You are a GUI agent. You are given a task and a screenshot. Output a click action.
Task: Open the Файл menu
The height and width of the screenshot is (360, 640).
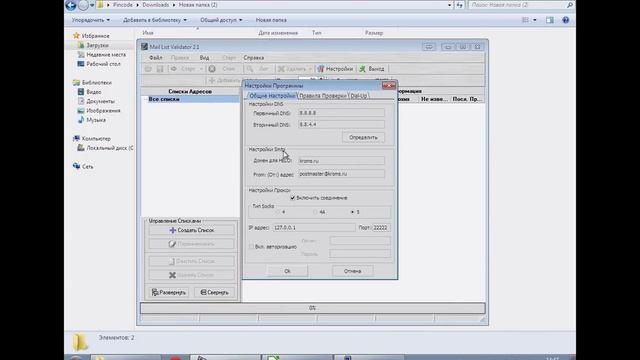pyautogui.click(x=156, y=58)
